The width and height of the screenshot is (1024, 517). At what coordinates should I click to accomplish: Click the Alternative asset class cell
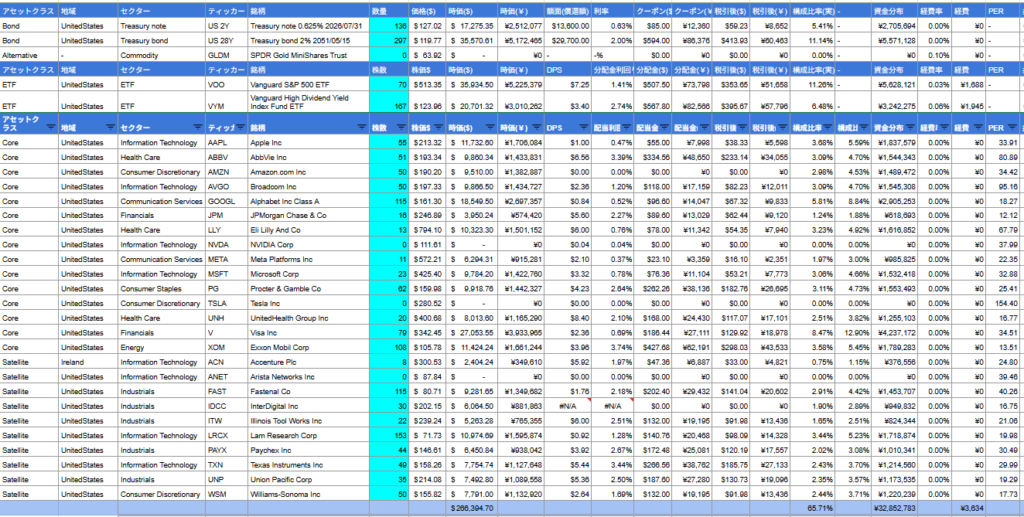point(29,55)
